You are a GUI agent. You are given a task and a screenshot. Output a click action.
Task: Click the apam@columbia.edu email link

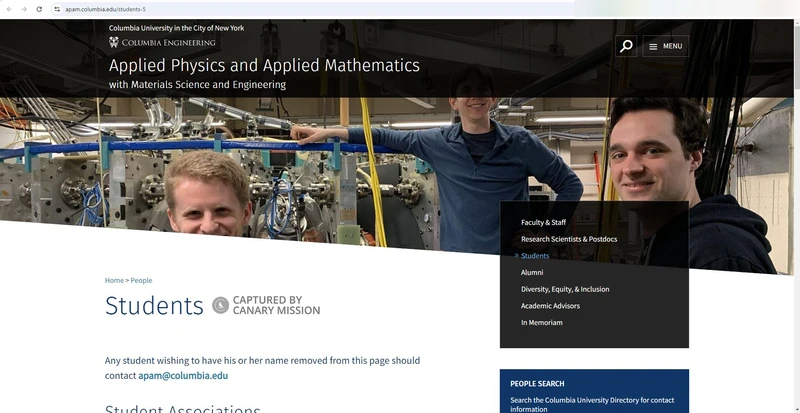coord(183,375)
